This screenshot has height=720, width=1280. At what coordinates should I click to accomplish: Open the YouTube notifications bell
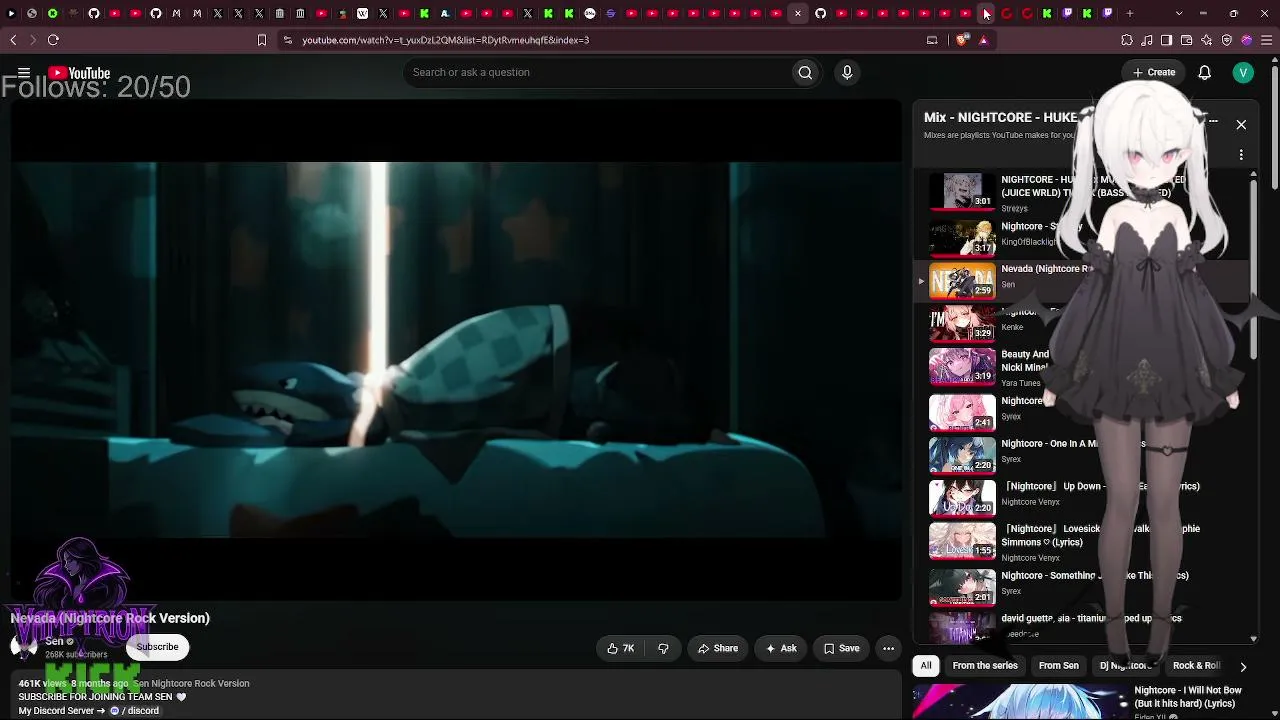point(1205,72)
